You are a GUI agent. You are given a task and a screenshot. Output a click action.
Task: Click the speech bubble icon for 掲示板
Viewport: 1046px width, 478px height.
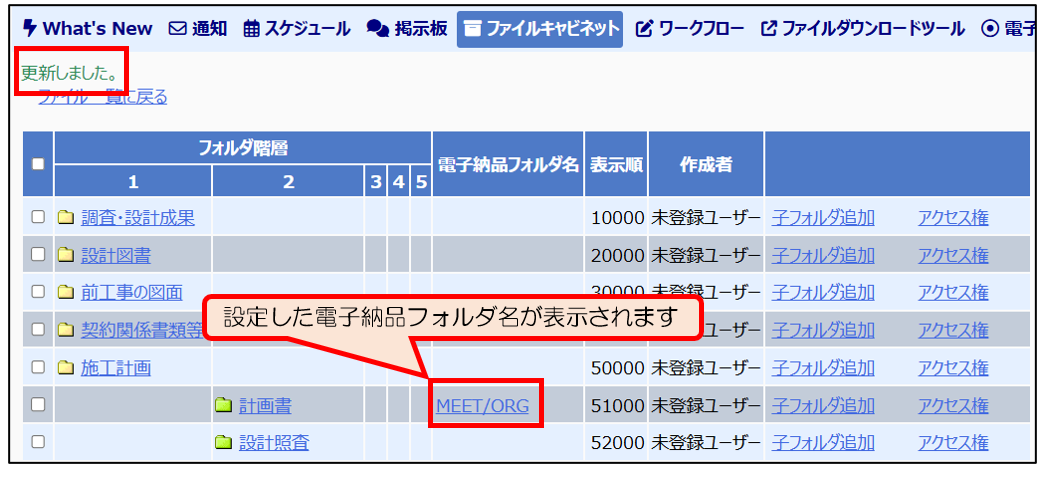tap(377, 29)
